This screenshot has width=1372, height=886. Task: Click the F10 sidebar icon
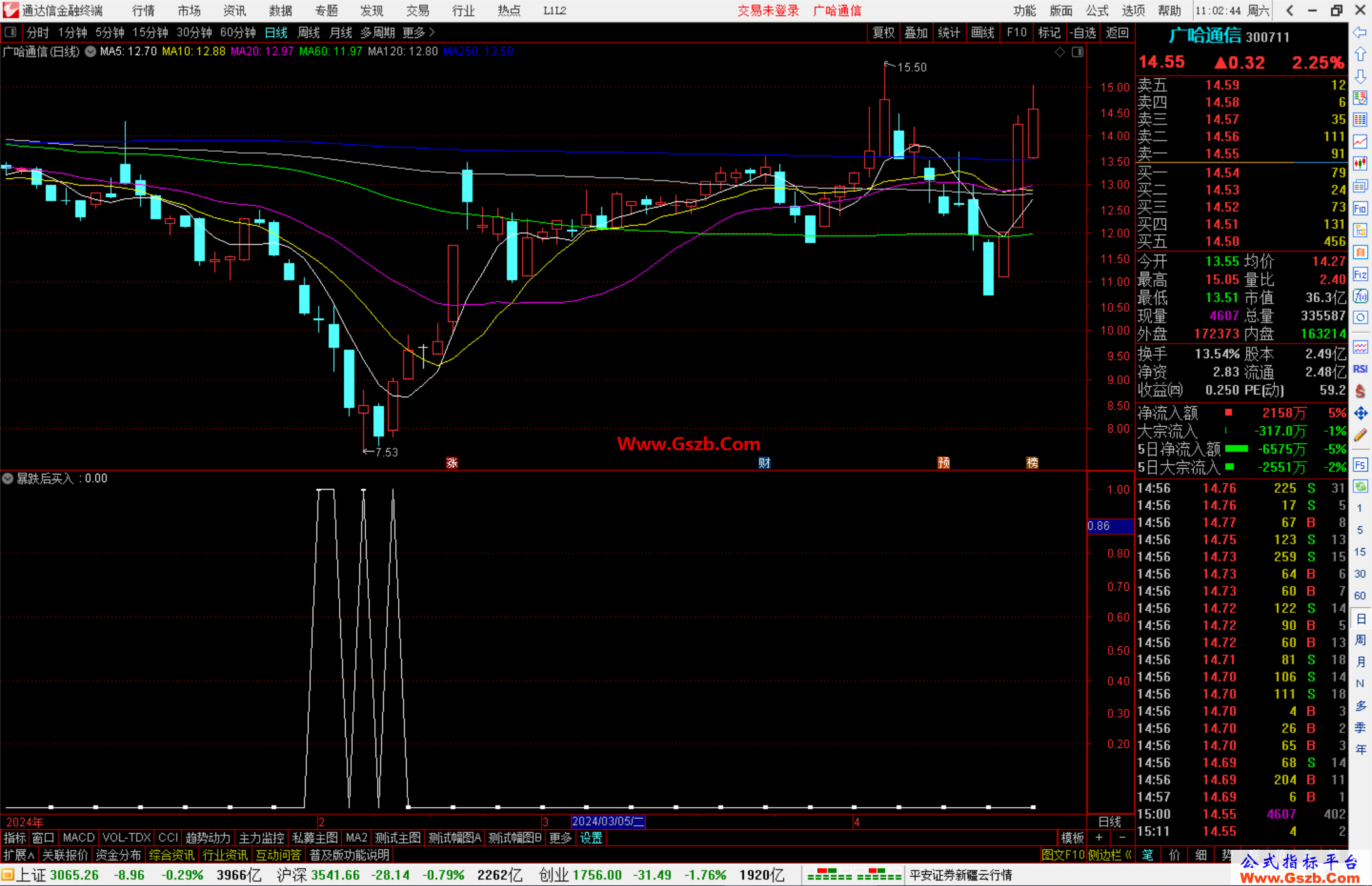tap(1360, 208)
